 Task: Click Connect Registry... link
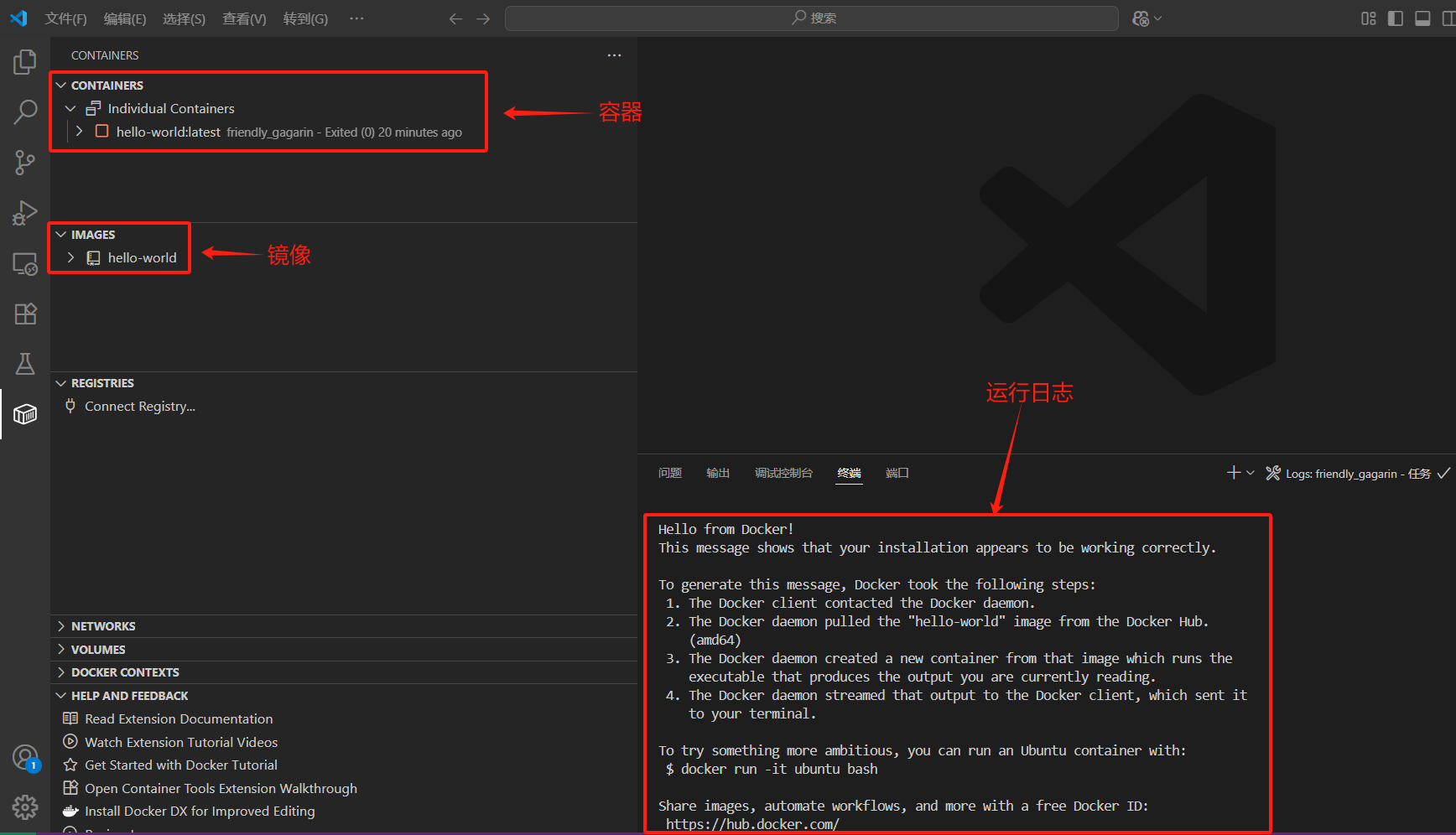tap(140, 406)
